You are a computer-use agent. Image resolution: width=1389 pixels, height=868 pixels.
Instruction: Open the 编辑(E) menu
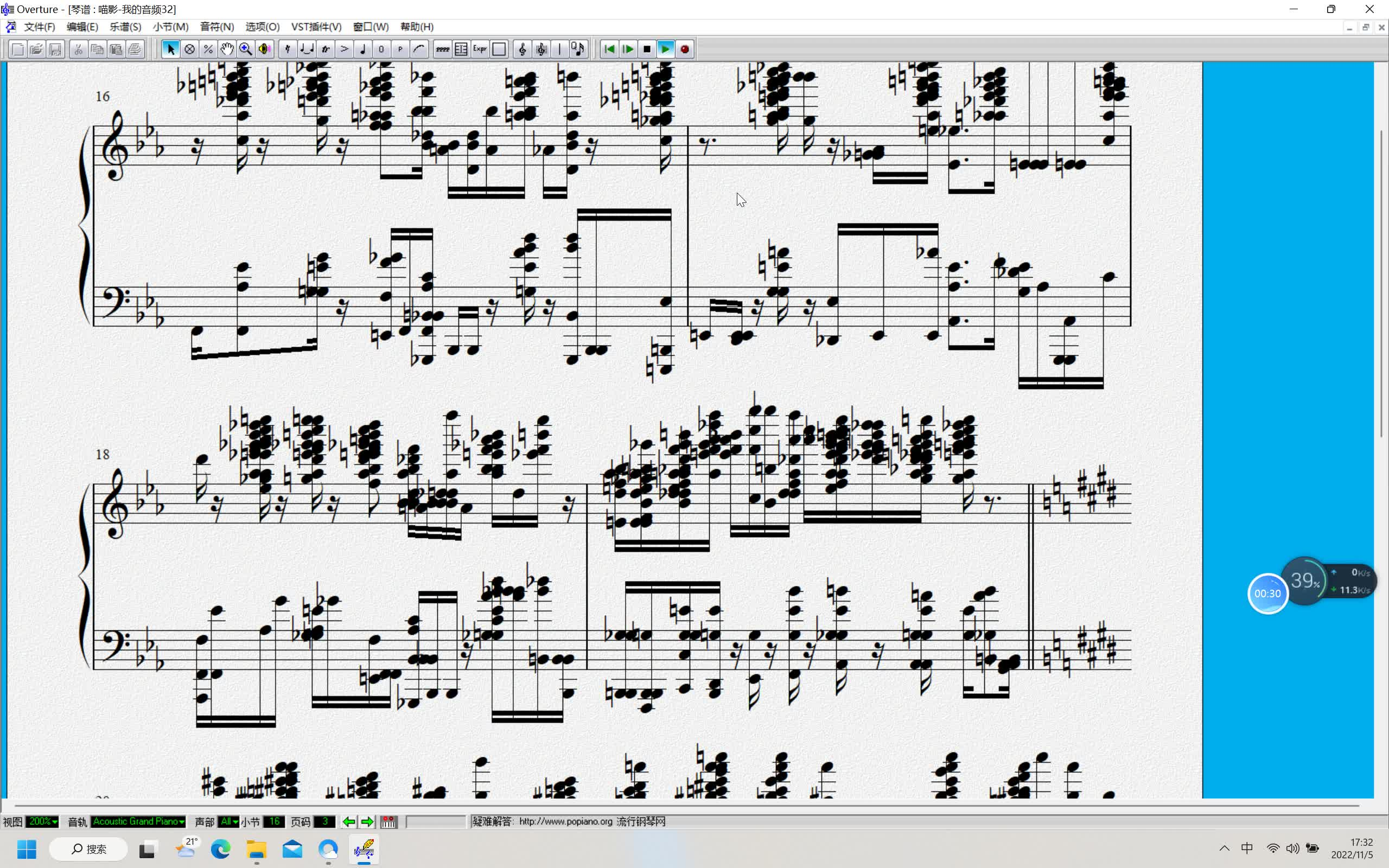click(82, 27)
